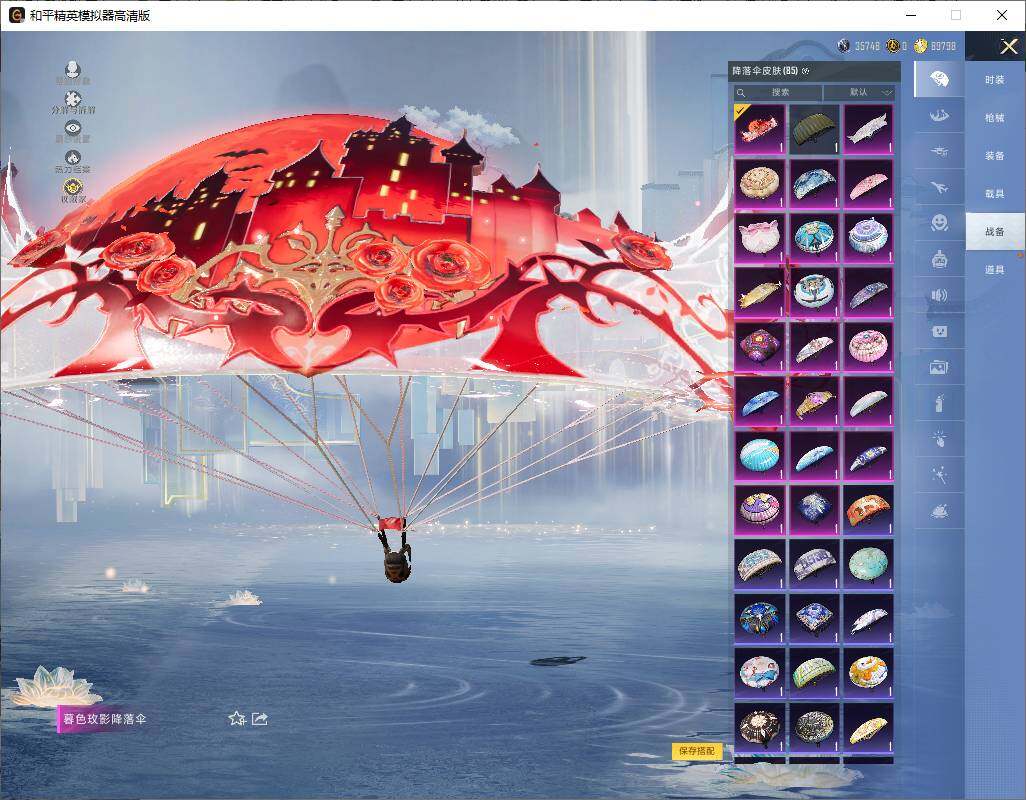Viewport: 1026px width, 800px height.
Task: Open the voice pack speaker icon
Action: coord(939,295)
